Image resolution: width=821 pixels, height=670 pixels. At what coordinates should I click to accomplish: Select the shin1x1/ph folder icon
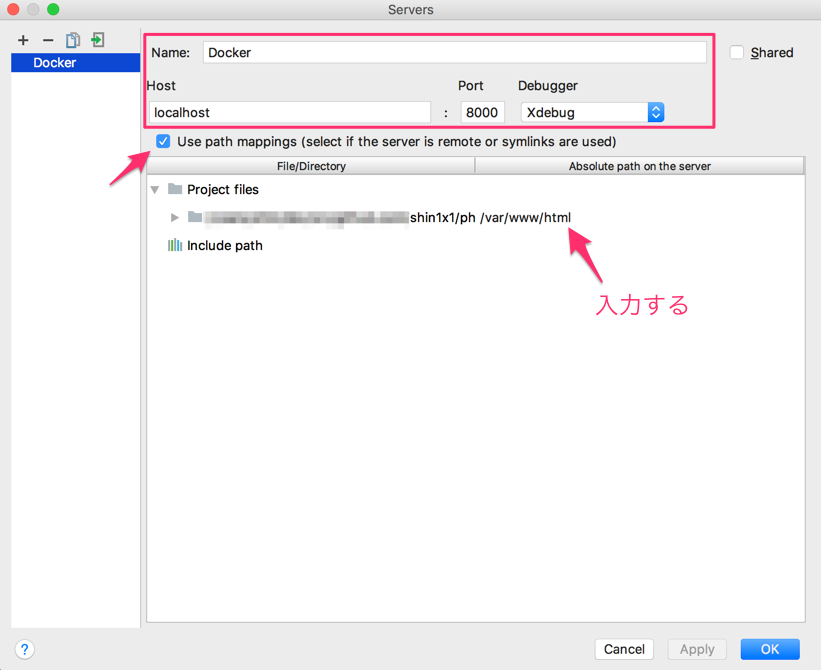tap(196, 217)
